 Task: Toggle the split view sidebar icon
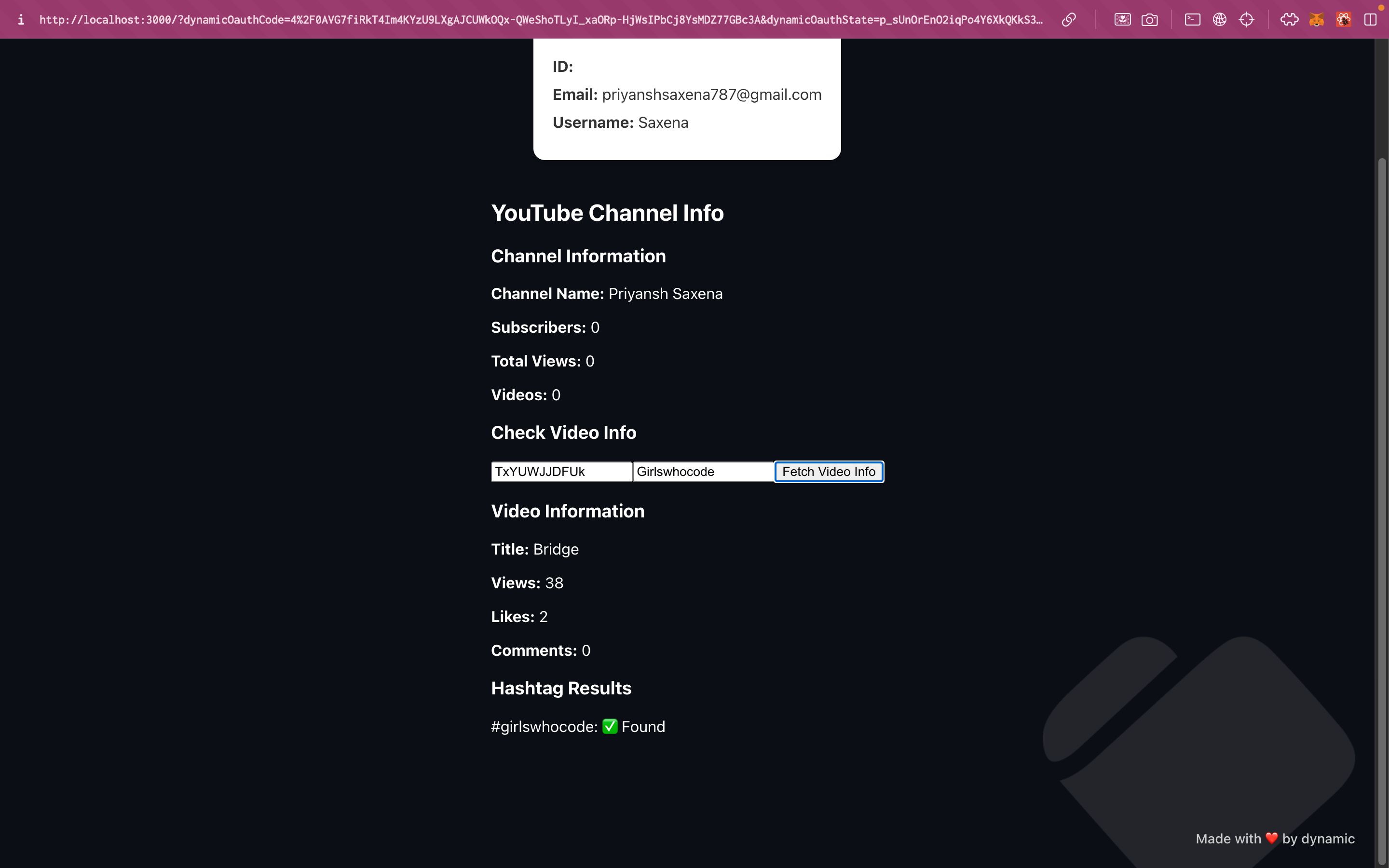click(x=1370, y=19)
